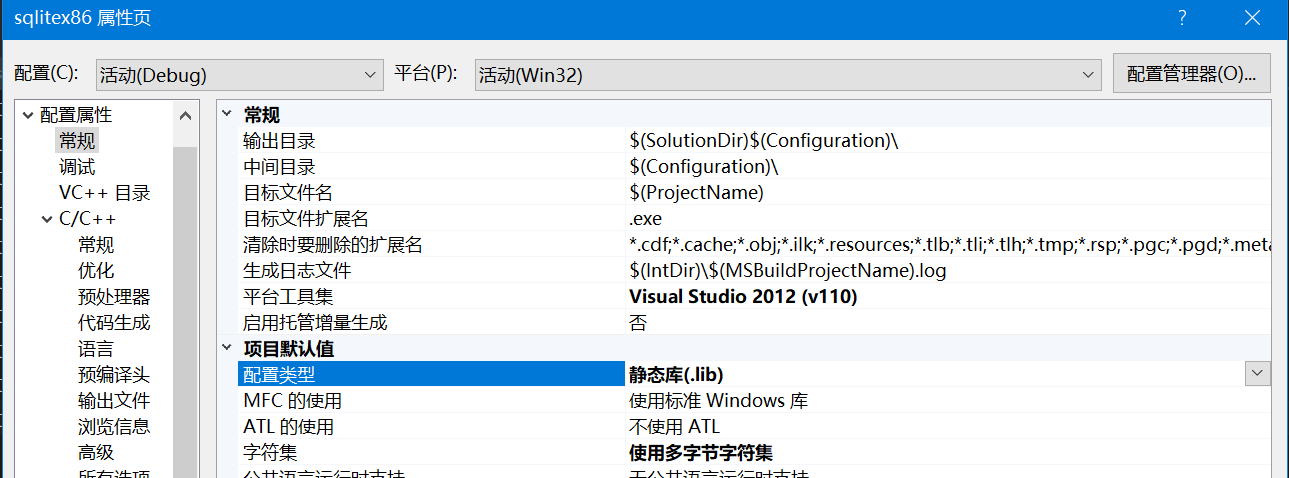Select VC++ 目录 in the tree
The height and width of the screenshot is (478, 1289).
[x=104, y=193]
